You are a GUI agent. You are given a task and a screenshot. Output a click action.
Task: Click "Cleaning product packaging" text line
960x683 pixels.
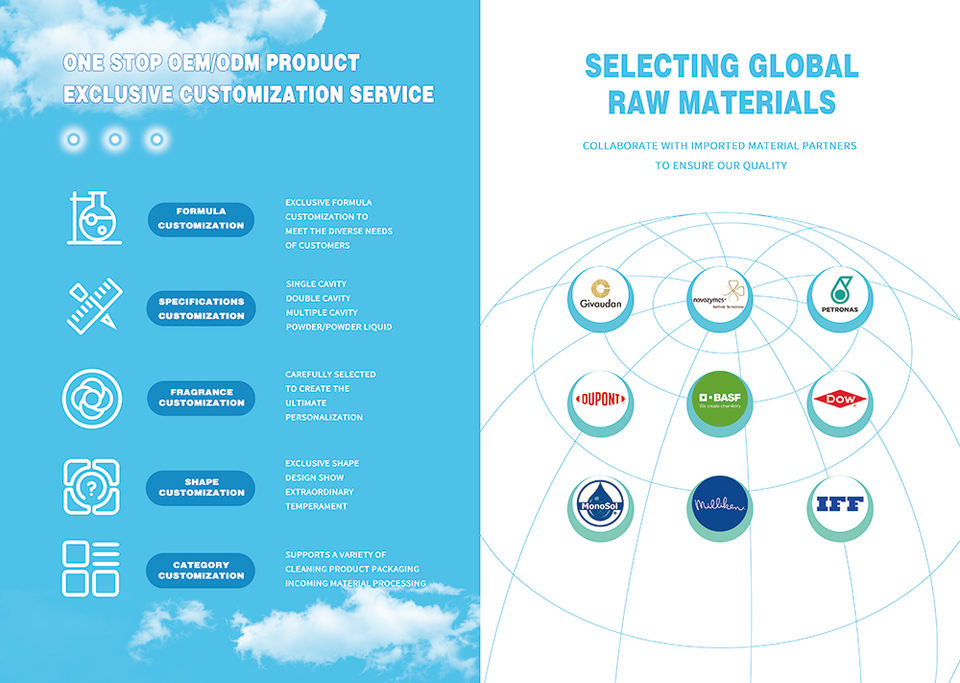(x=352, y=569)
